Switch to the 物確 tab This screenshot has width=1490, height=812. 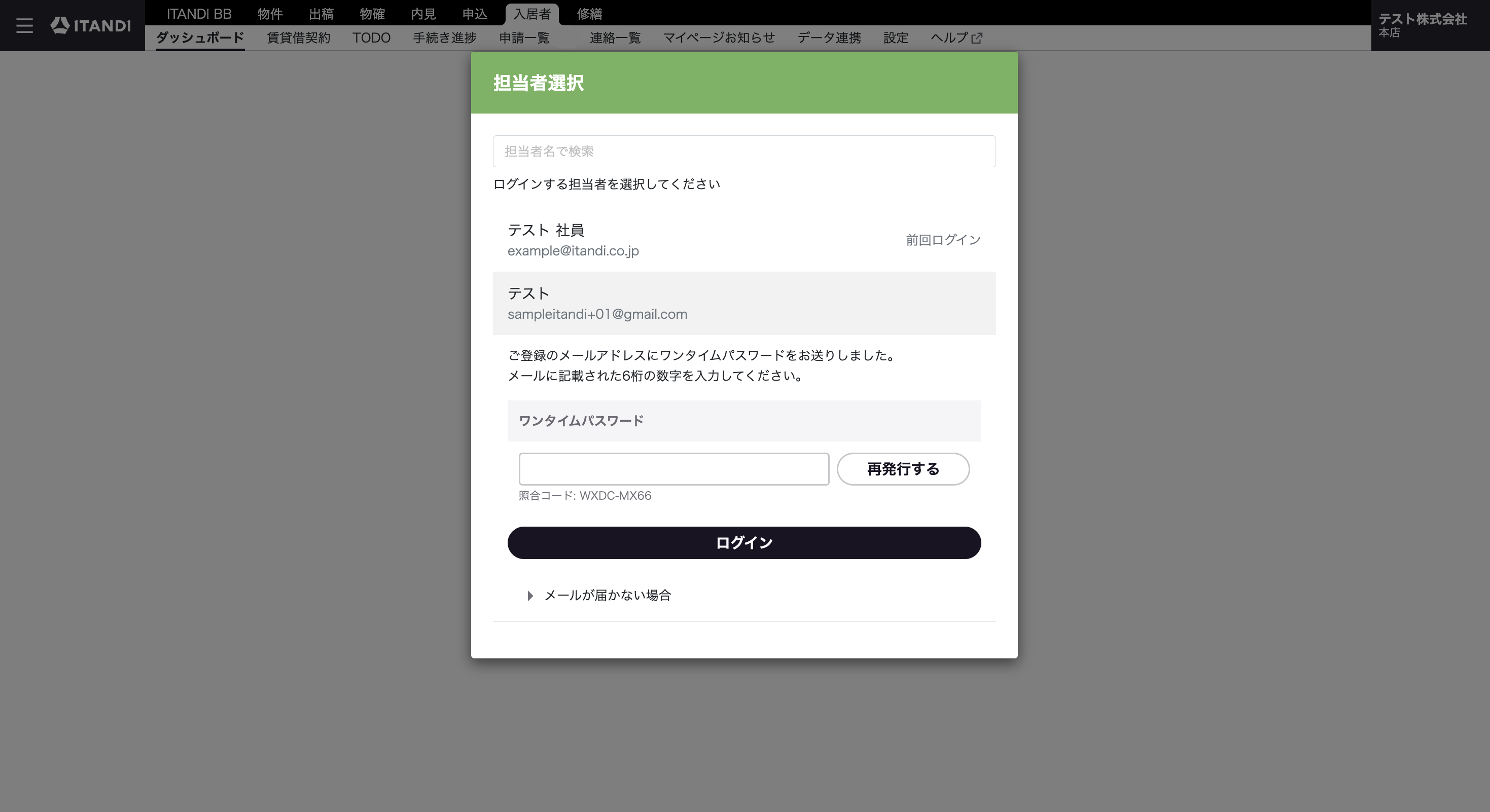(372, 13)
